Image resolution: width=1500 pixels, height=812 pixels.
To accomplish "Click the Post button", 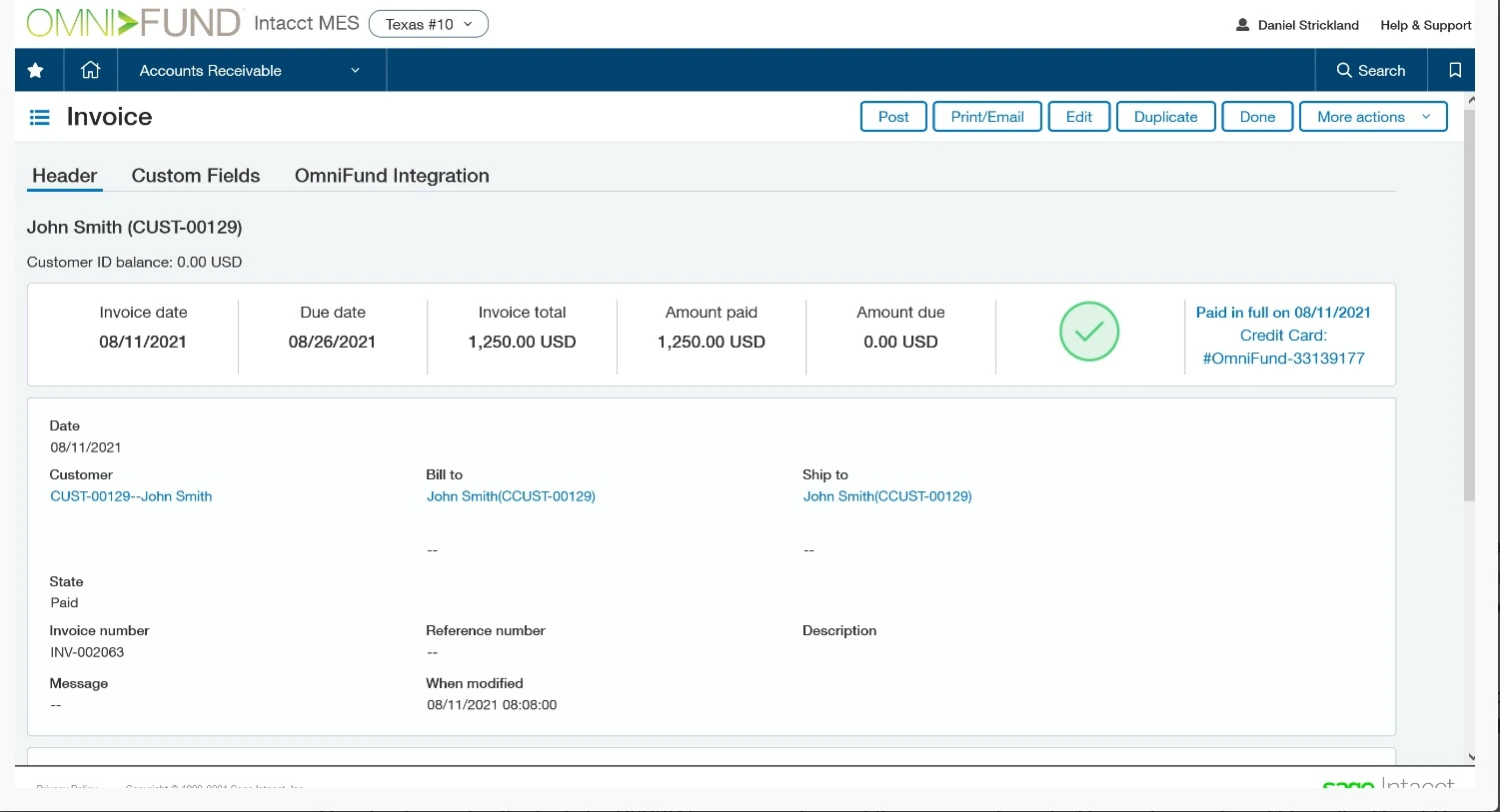I will coord(893,117).
